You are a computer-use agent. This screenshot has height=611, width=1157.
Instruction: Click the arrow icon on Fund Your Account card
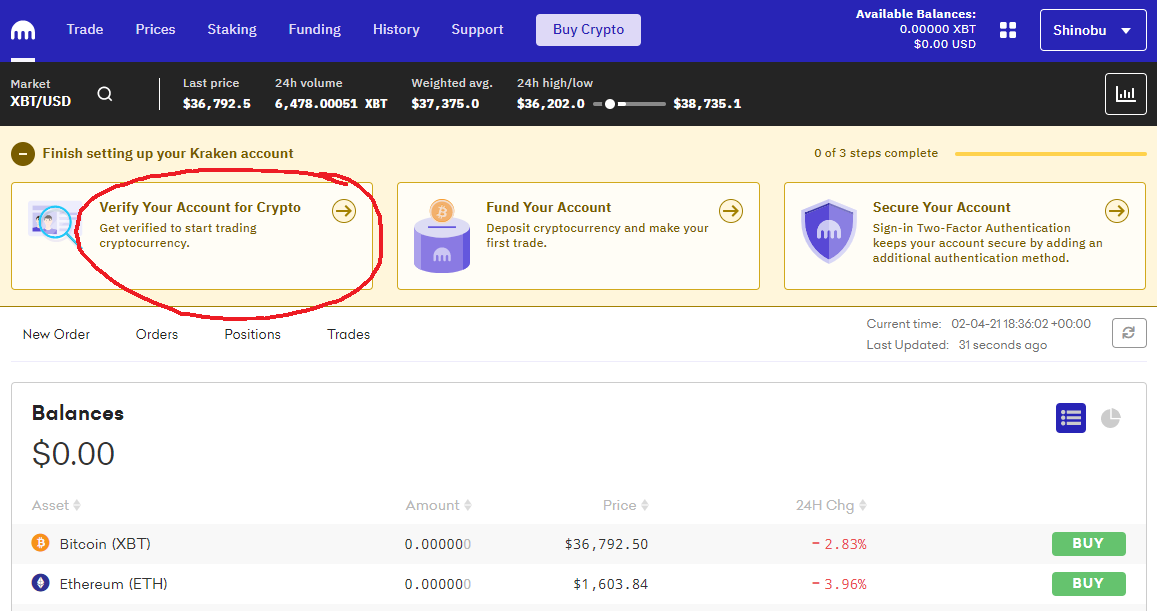[x=731, y=211]
